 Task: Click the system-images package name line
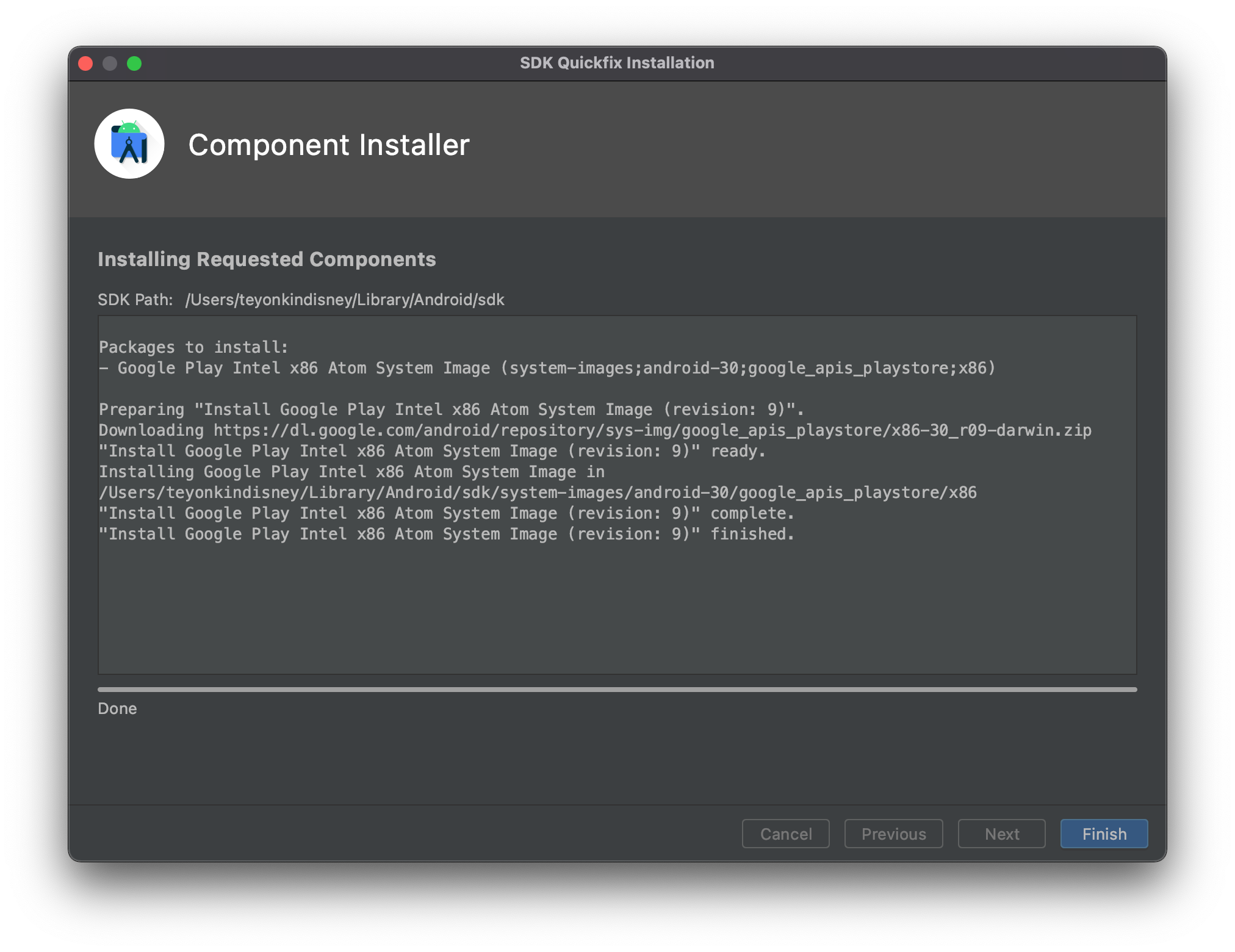547,368
